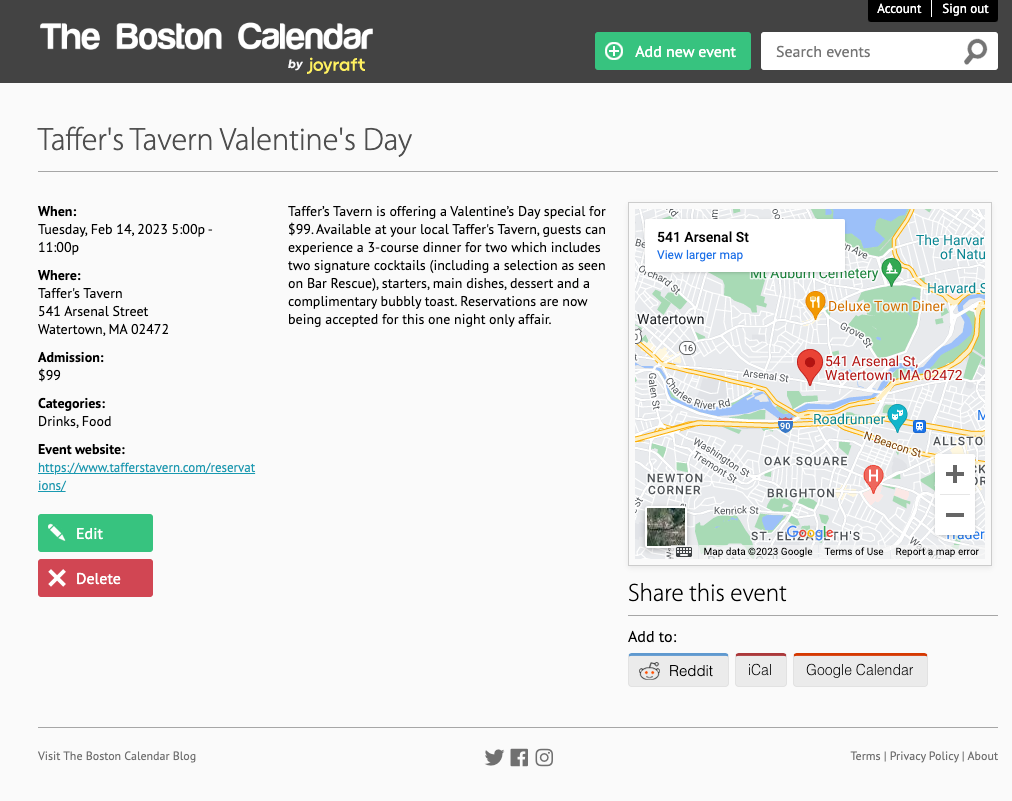Click the Route 16 shield on map
1012x801 pixels.
pos(688,349)
